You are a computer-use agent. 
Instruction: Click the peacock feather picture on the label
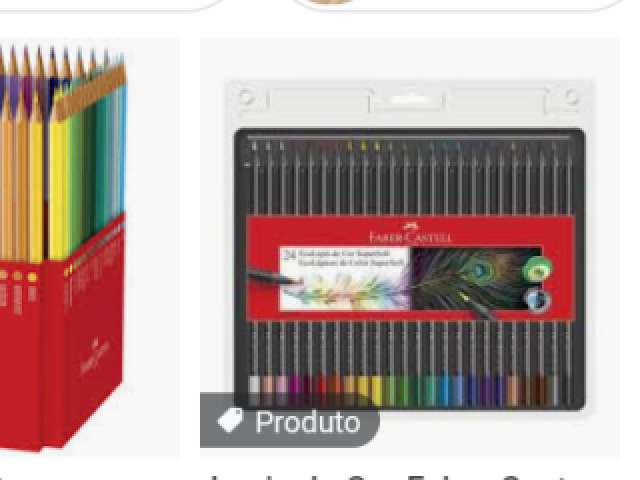(476, 278)
